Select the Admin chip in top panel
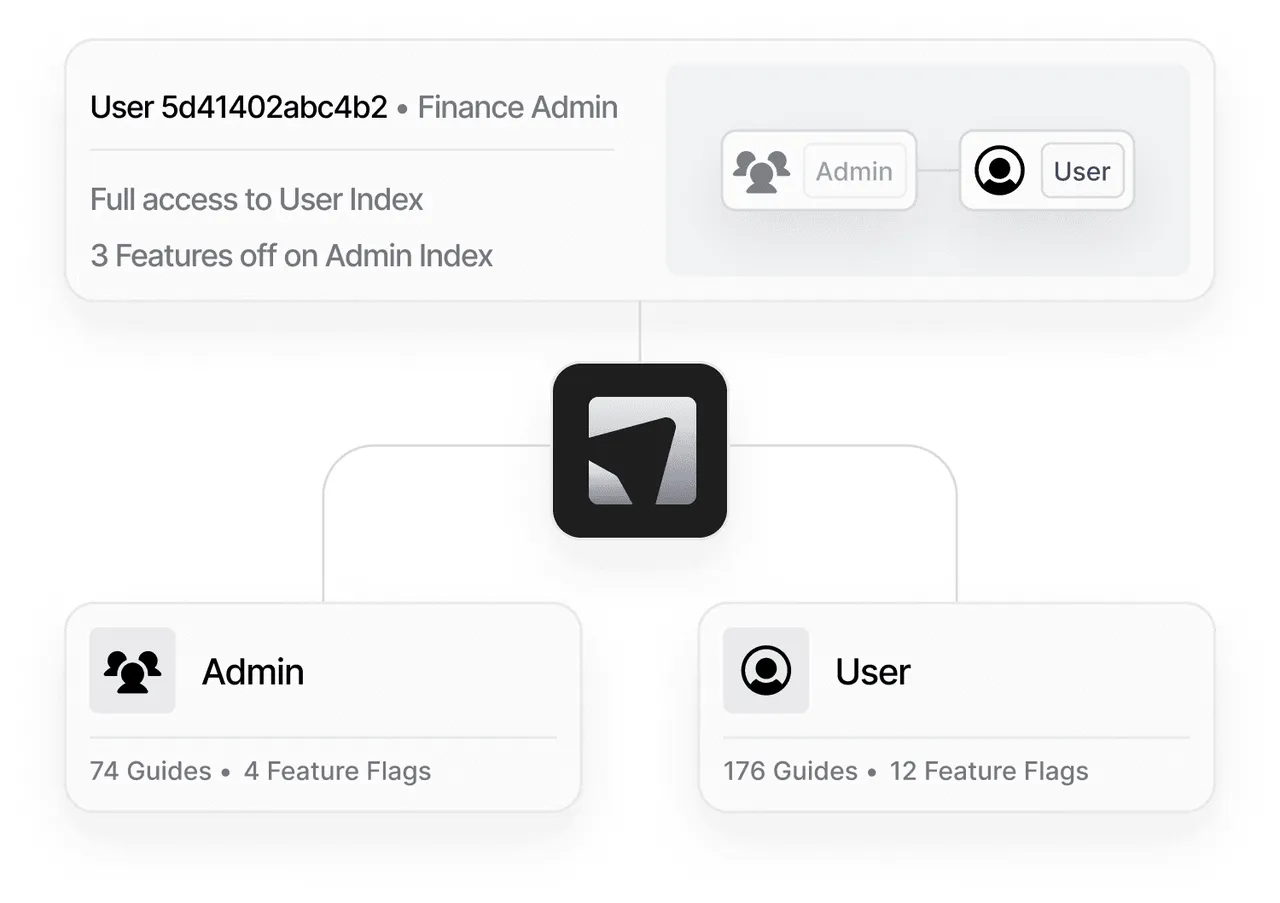 (854, 171)
